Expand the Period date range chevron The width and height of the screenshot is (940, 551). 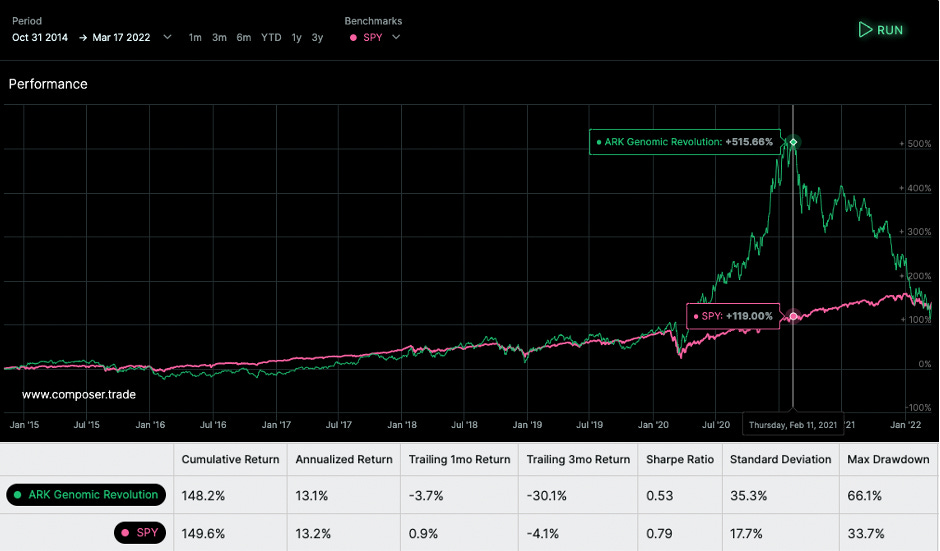[x=167, y=37]
